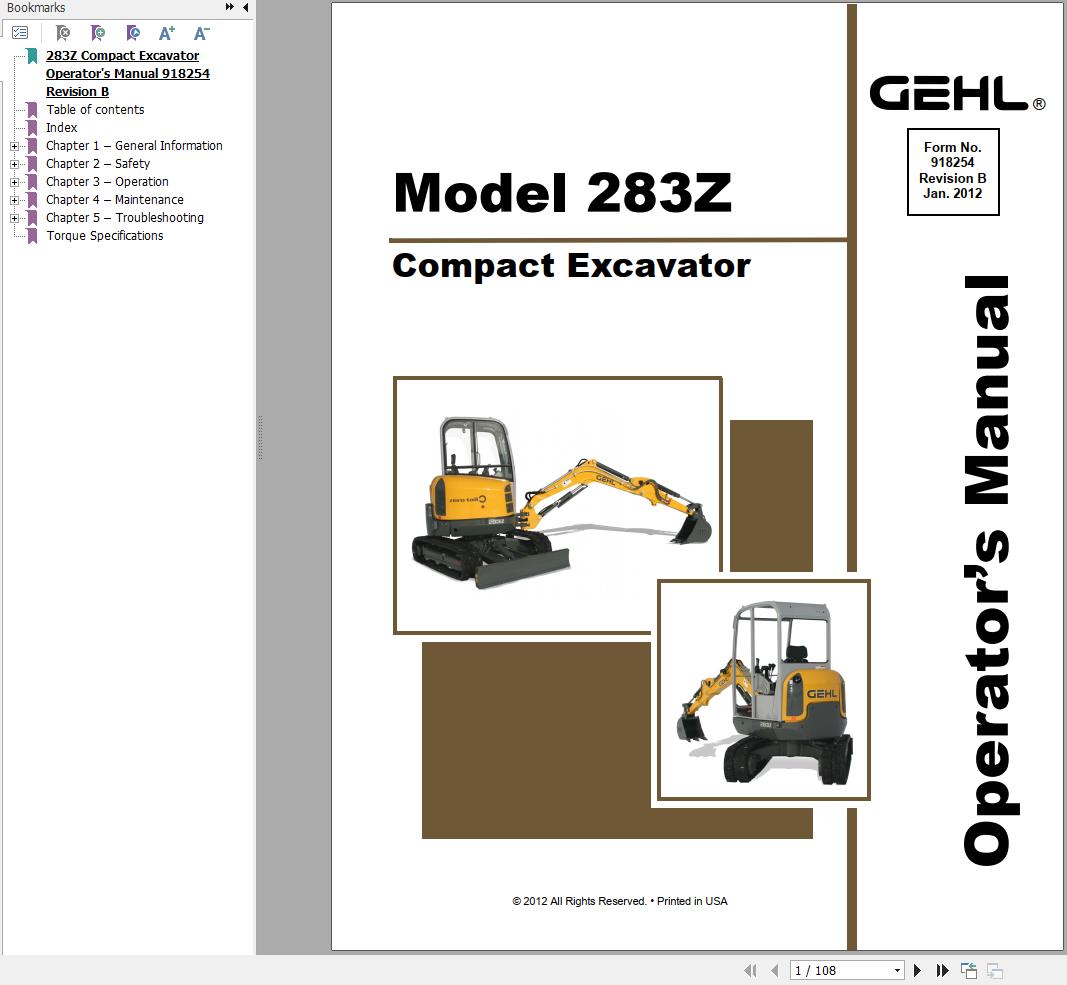Go to the next page
This screenshot has height=985, width=1067.
point(917,970)
